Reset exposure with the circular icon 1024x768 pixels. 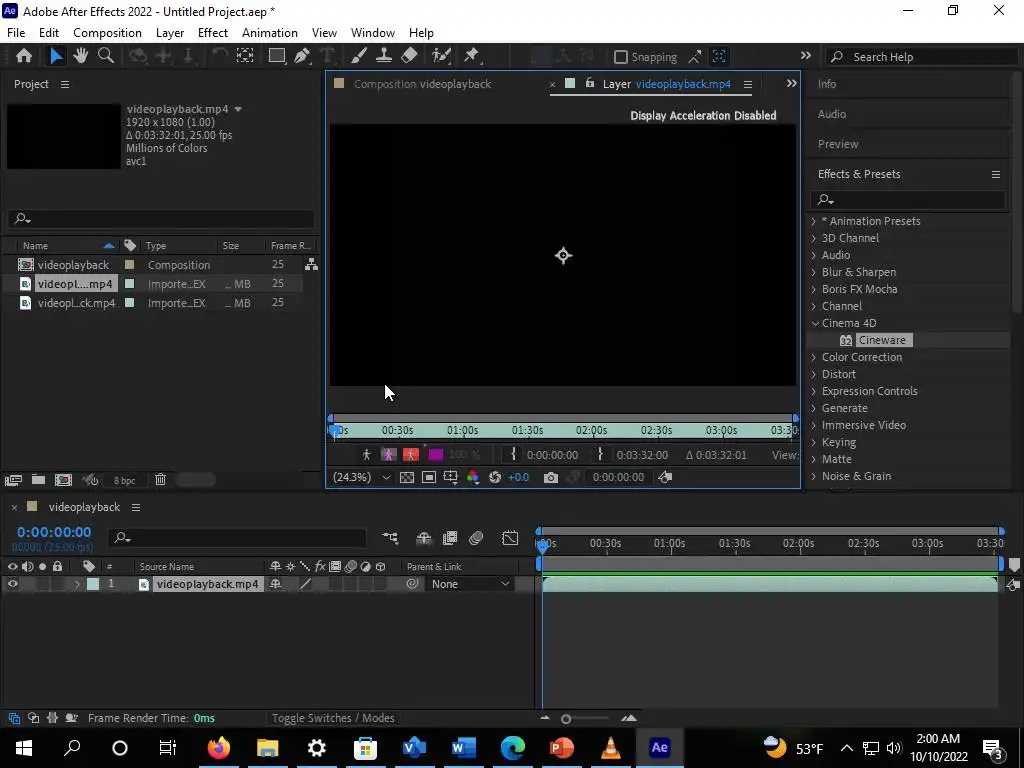point(495,477)
